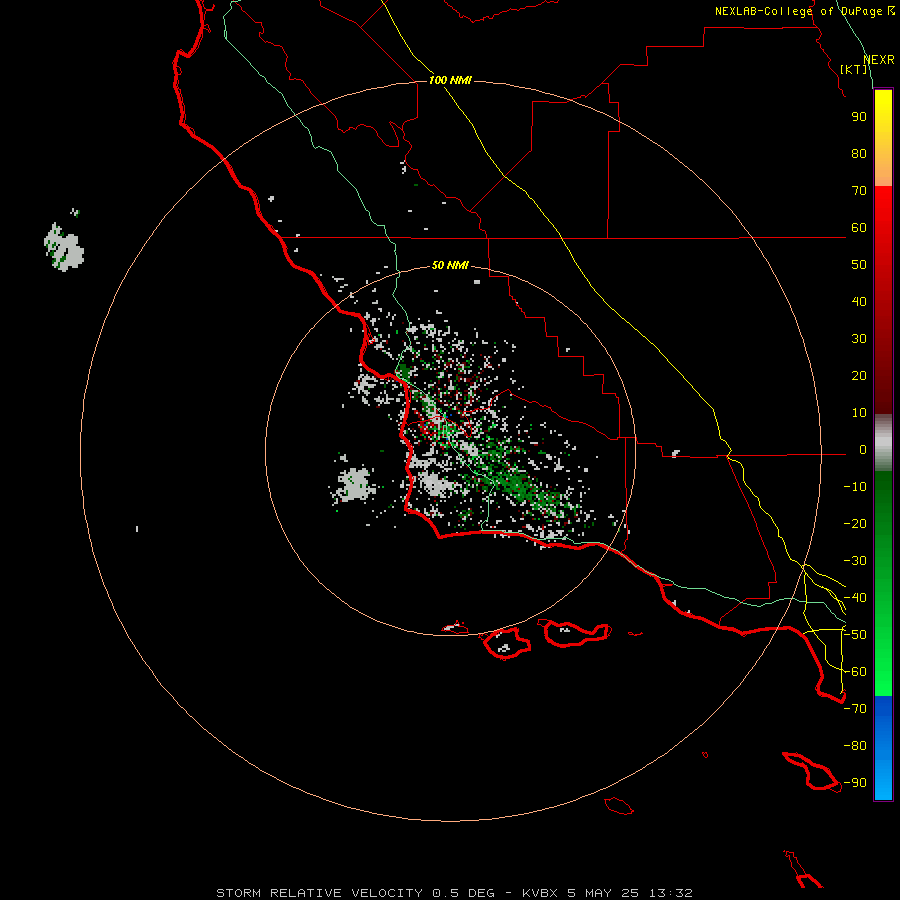Click the -20 value on the velocity scale
Image resolution: width=900 pixels, height=900 pixels.
tap(855, 524)
